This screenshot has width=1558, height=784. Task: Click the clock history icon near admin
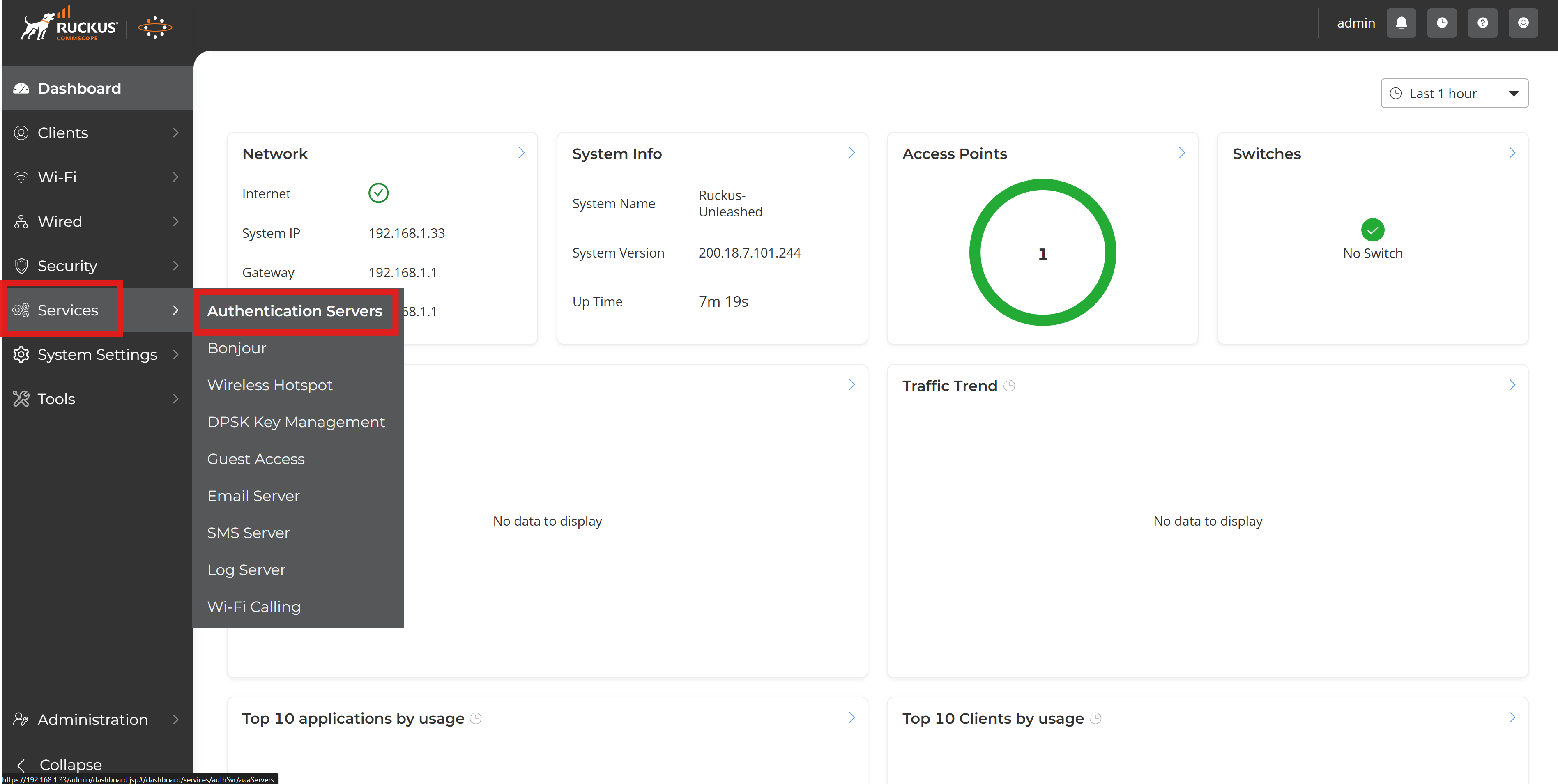tap(1442, 23)
